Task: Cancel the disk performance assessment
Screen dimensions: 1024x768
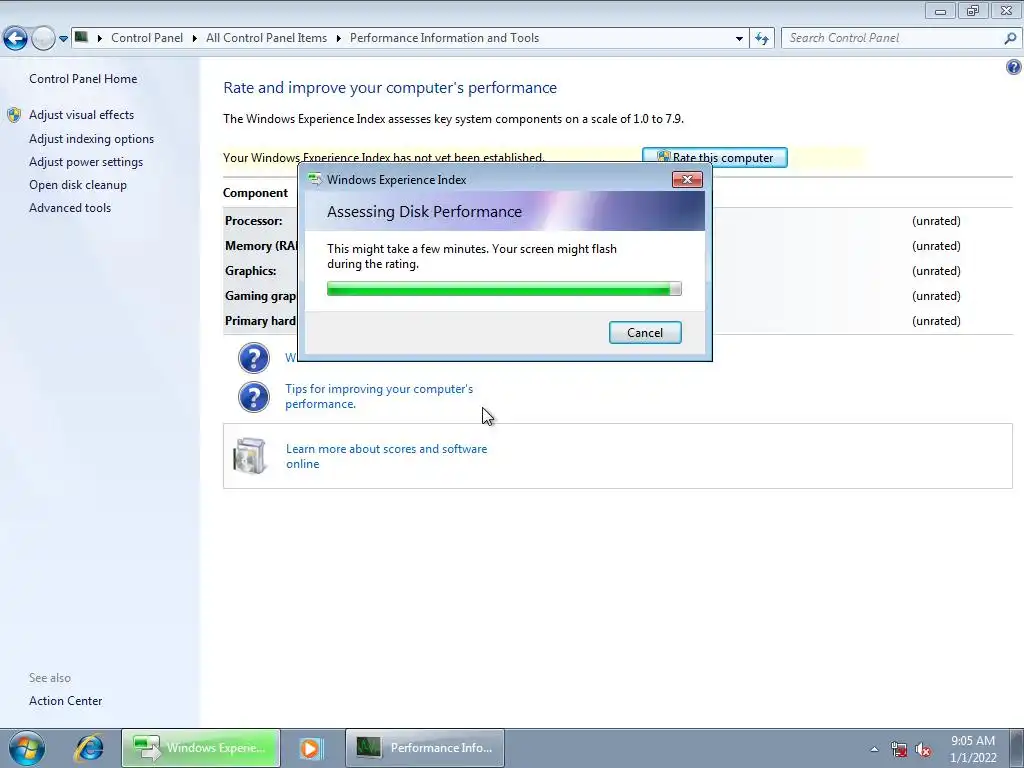Action: tap(645, 332)
